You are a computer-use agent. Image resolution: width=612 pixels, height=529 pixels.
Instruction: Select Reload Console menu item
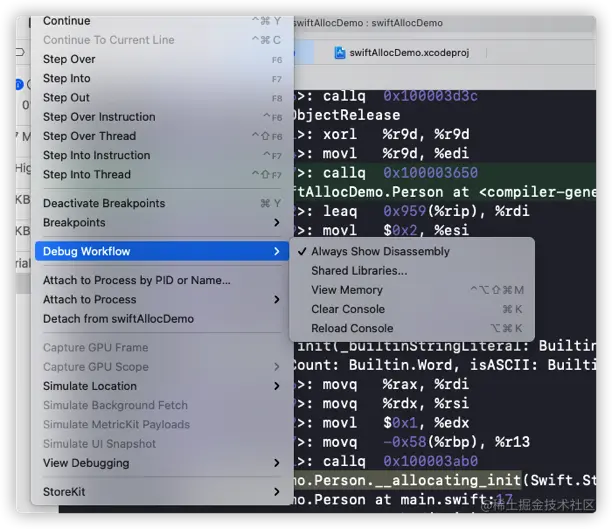click(x=412, y=328)
